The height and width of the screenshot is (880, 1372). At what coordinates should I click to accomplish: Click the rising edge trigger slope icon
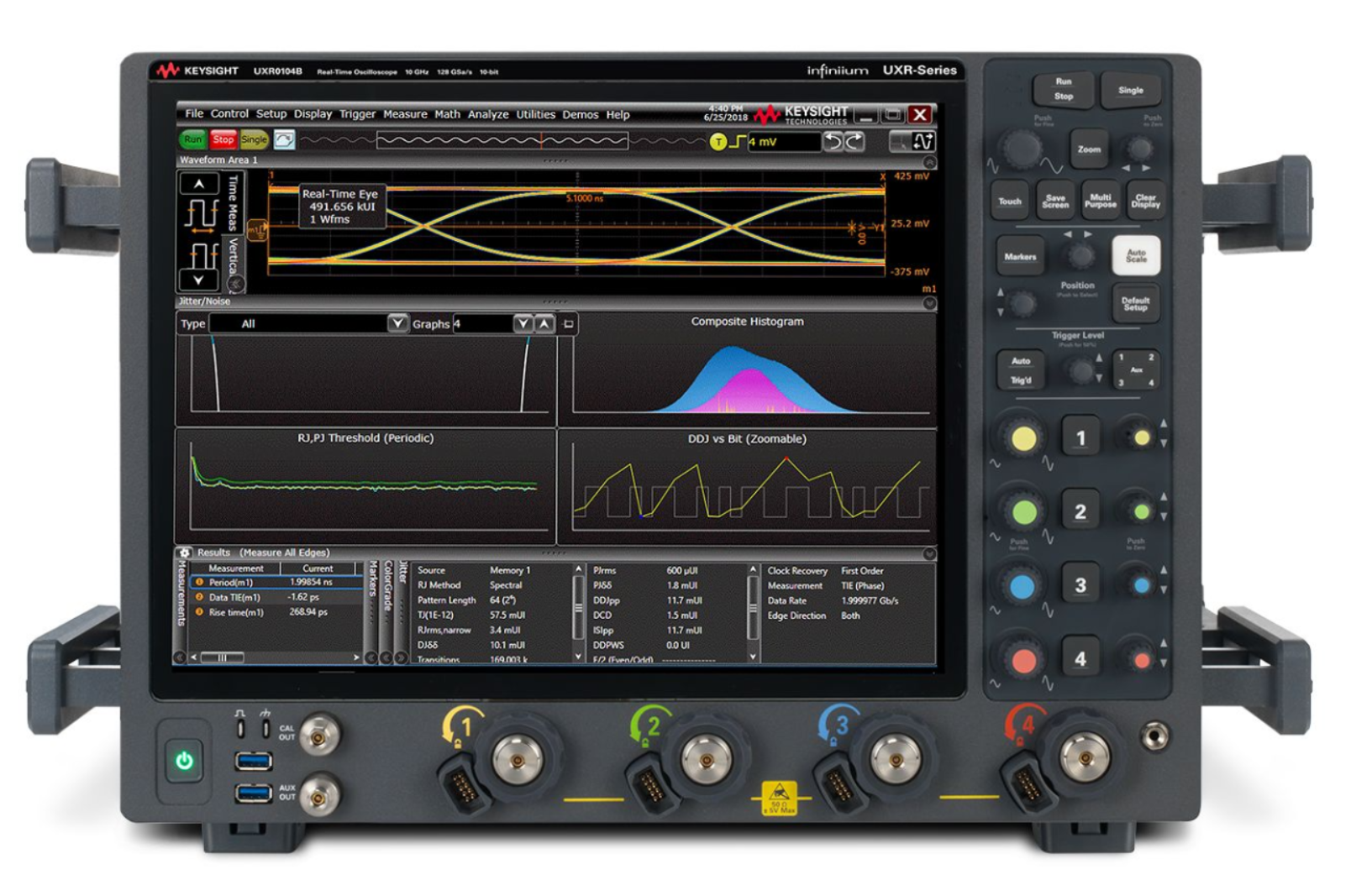(737, 142)
